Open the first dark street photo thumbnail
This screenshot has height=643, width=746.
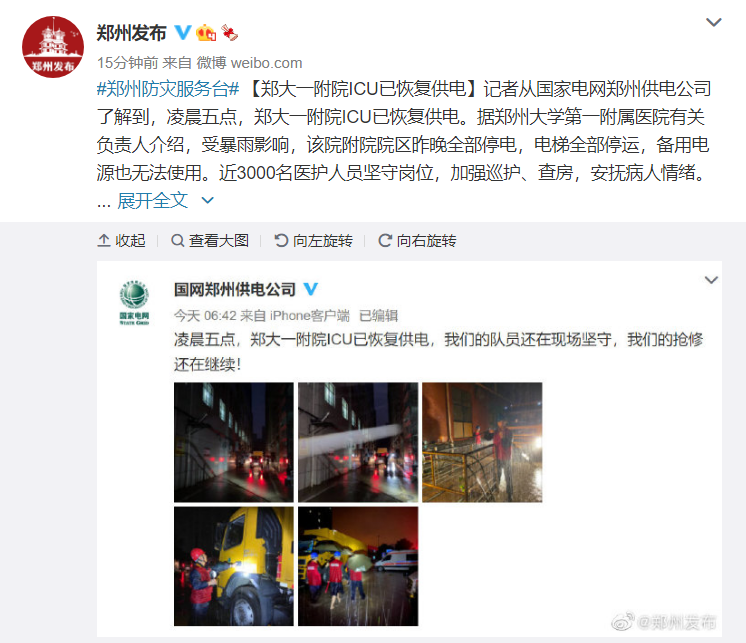234,442
